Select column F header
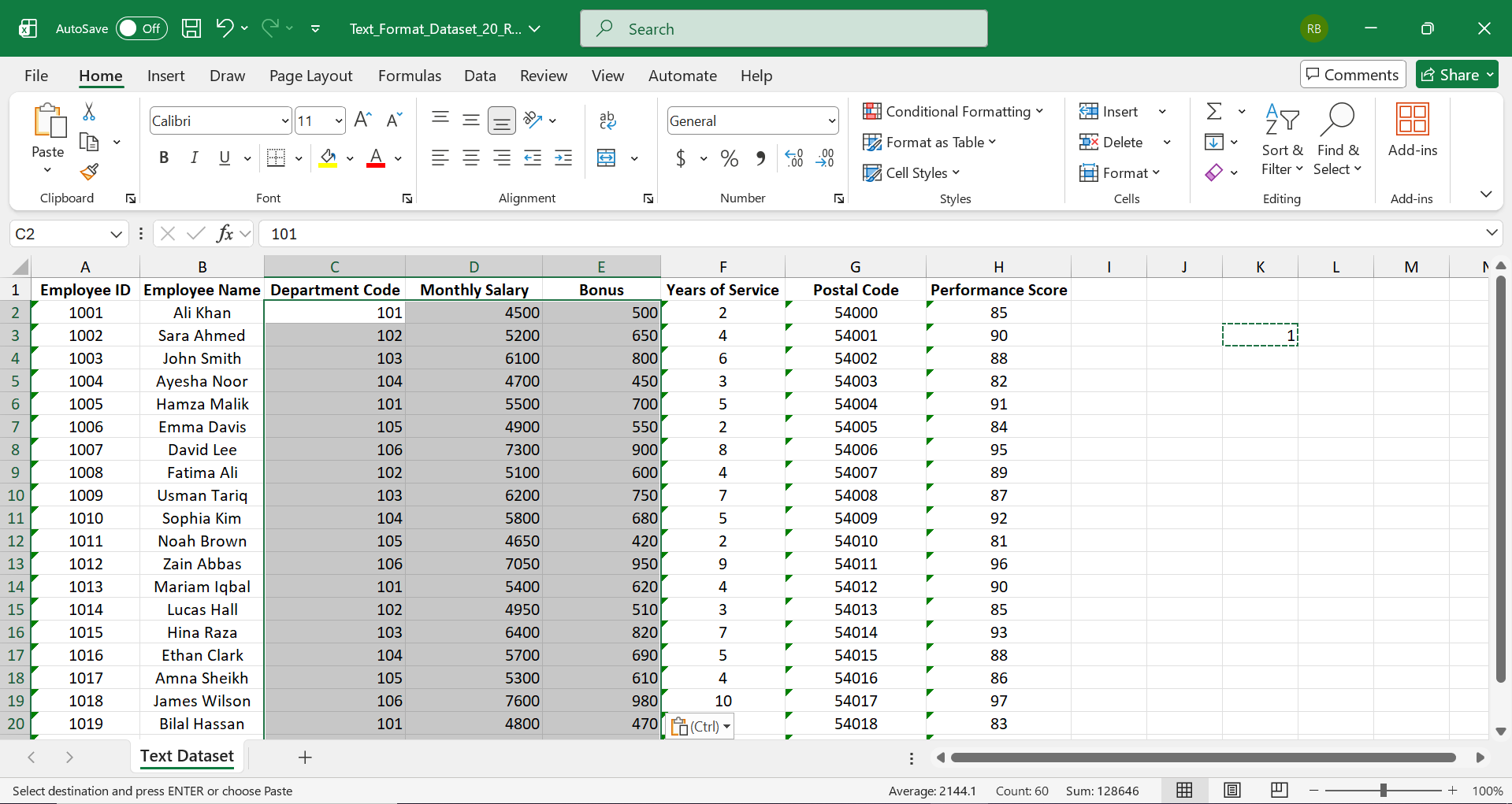The image size is (1512, 804). tap(723, 267)
